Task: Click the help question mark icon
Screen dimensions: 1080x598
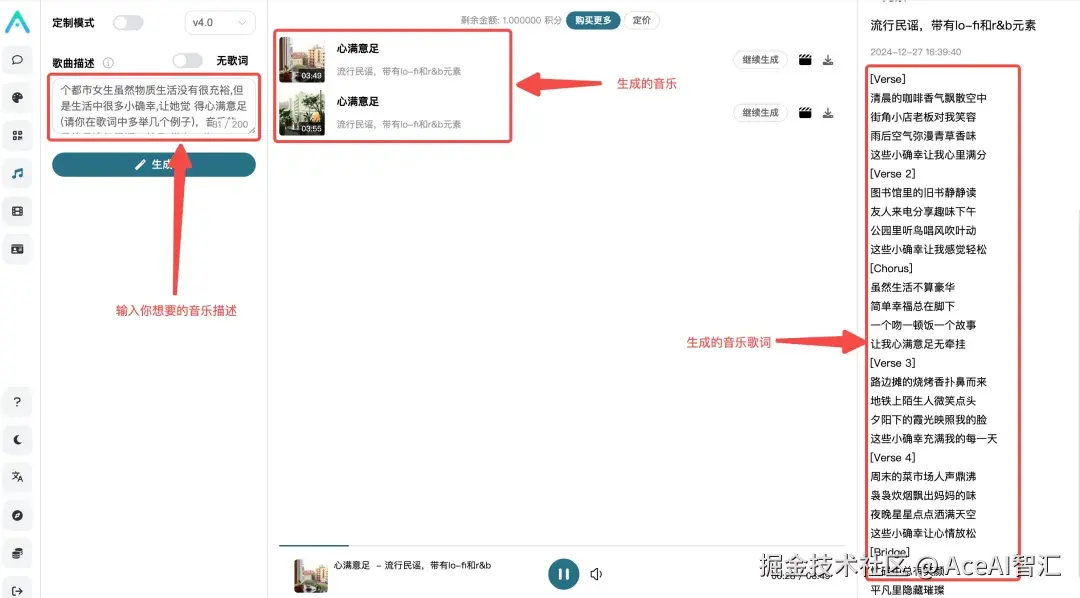Action: (18, 401)
